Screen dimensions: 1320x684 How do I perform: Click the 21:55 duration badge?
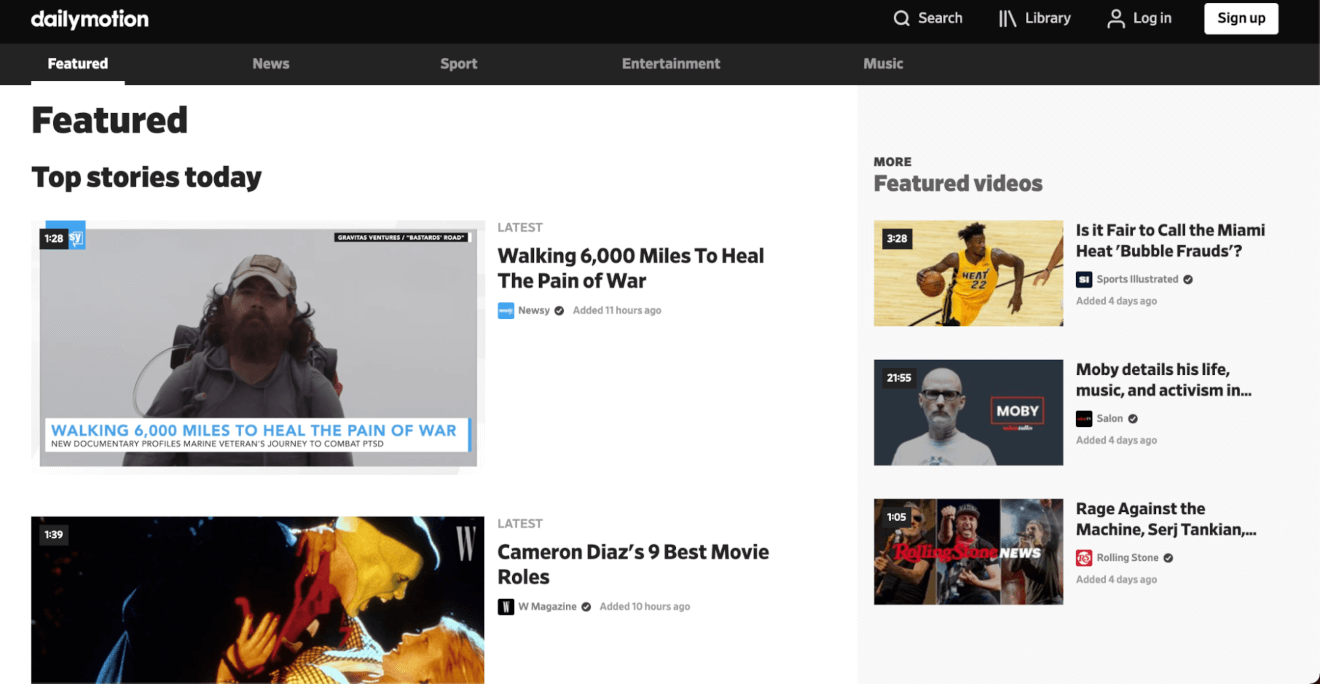[899, 378]
